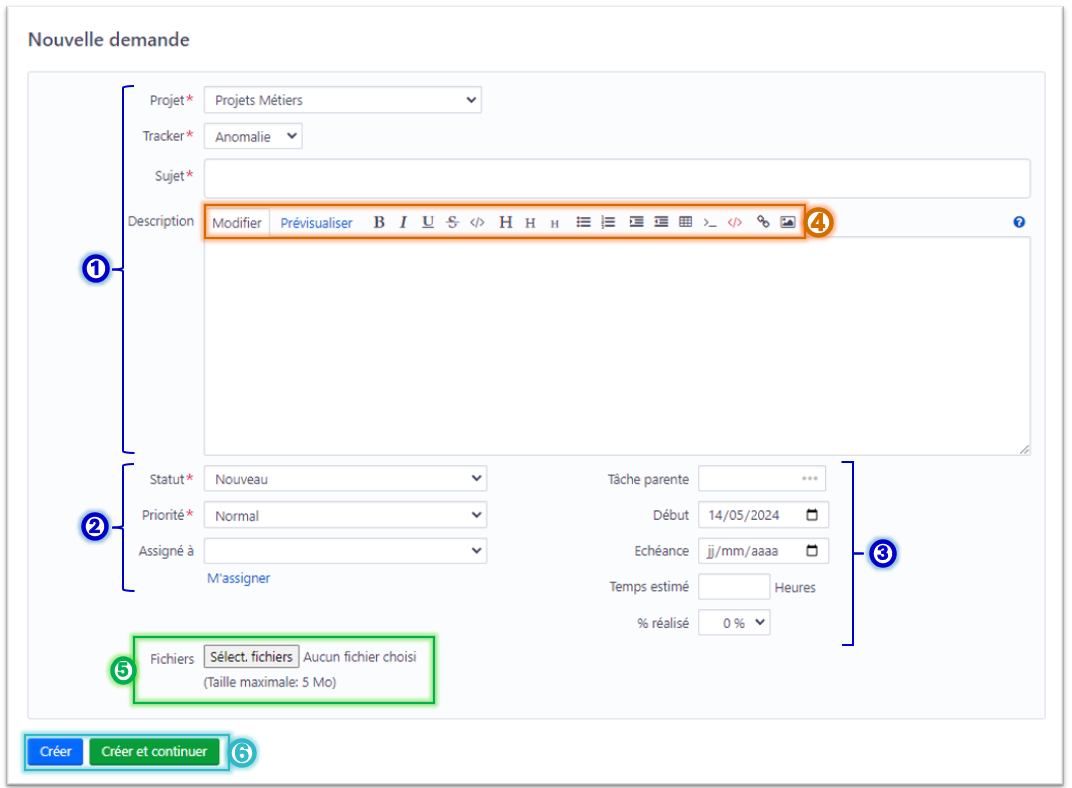
Task: Insert an image in the description editor
Action: pos(786,222)
